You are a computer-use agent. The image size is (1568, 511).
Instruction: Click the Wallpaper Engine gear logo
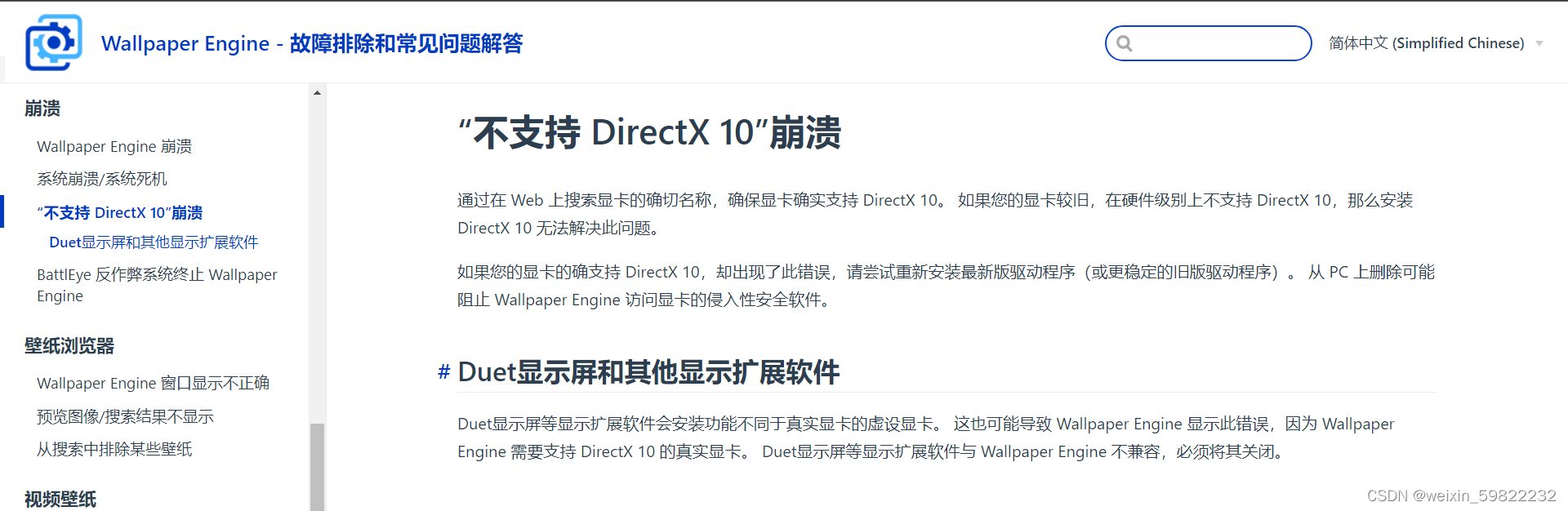click(x=54, y=42)
